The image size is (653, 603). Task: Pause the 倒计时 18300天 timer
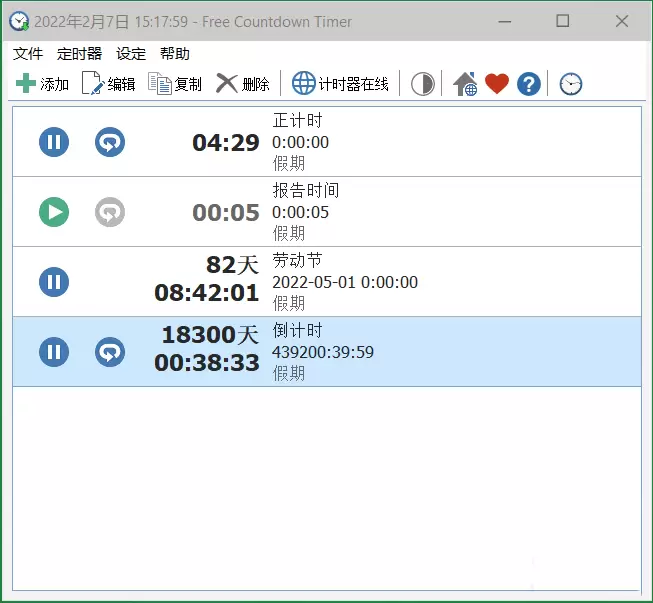(x=54, y=352)
